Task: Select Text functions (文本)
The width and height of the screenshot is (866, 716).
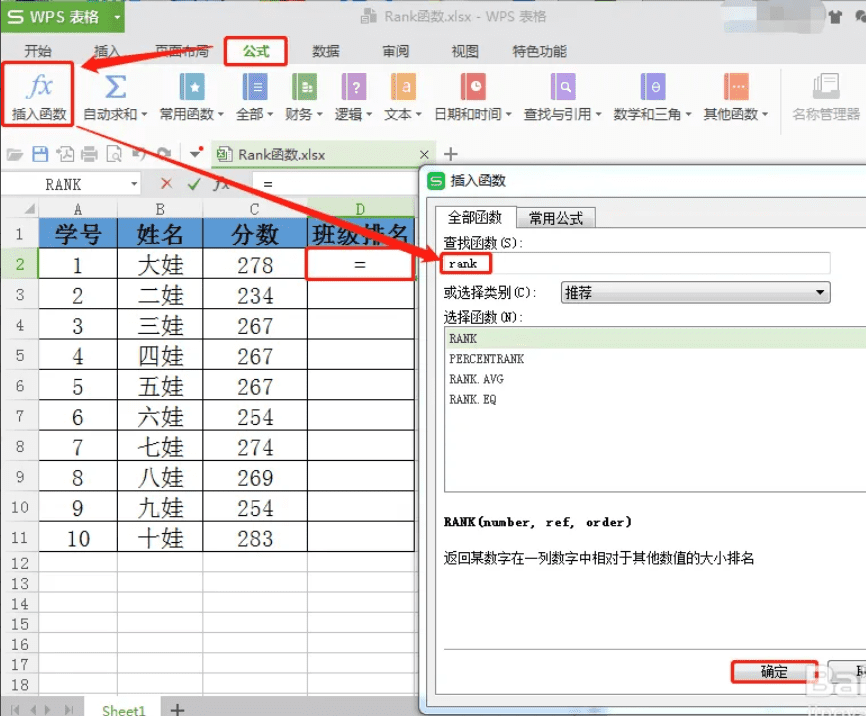Action: (x=402, y=95)
